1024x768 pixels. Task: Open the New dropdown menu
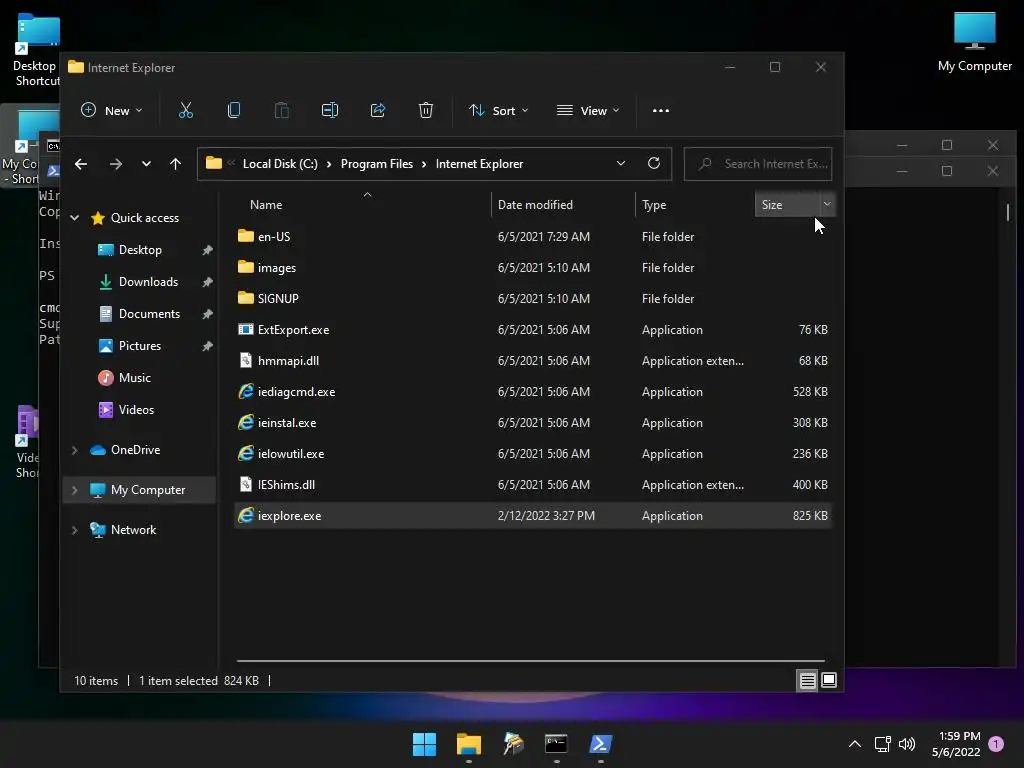tap(111, 110)
